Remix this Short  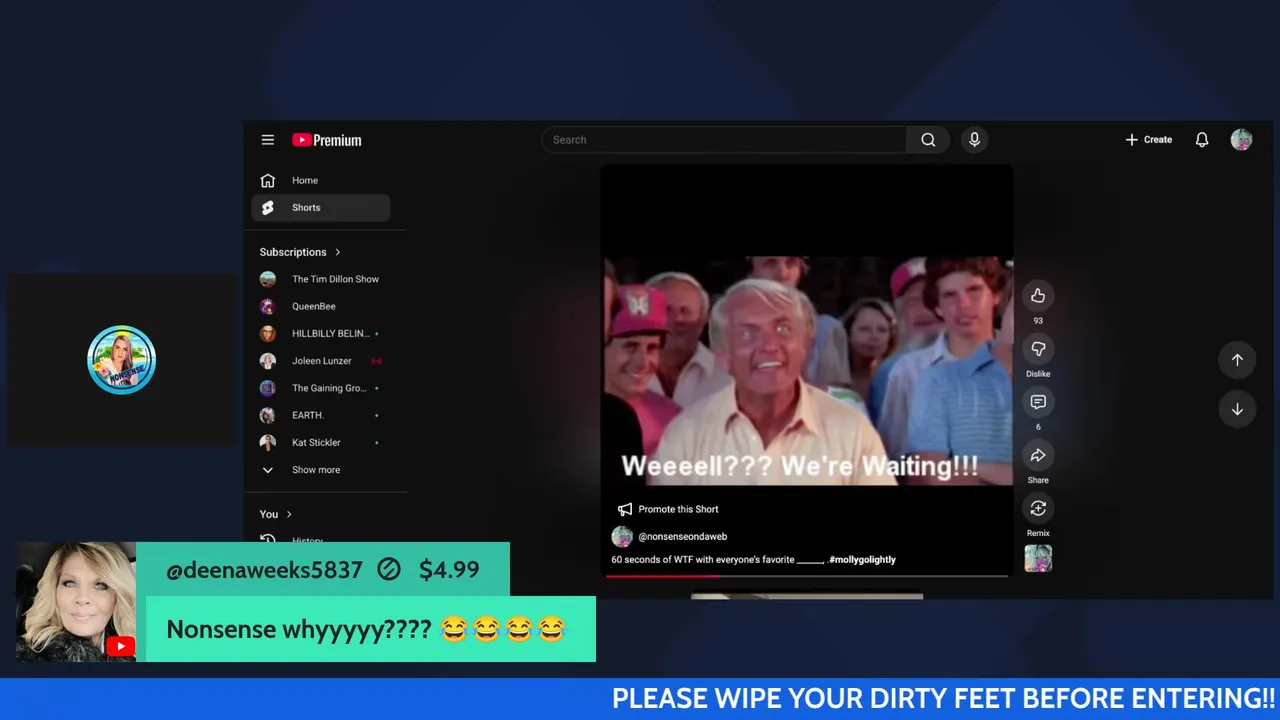1038,508
